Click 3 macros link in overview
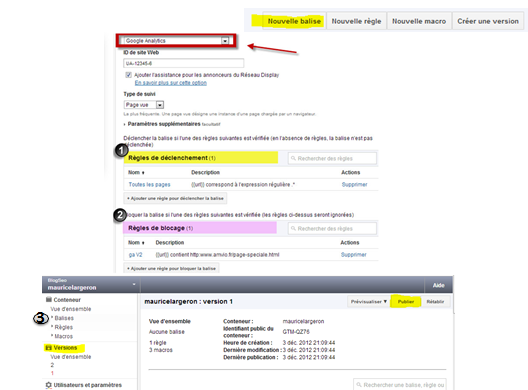The width and height of the screenshot is (528, 390). (x=161, y=350)
